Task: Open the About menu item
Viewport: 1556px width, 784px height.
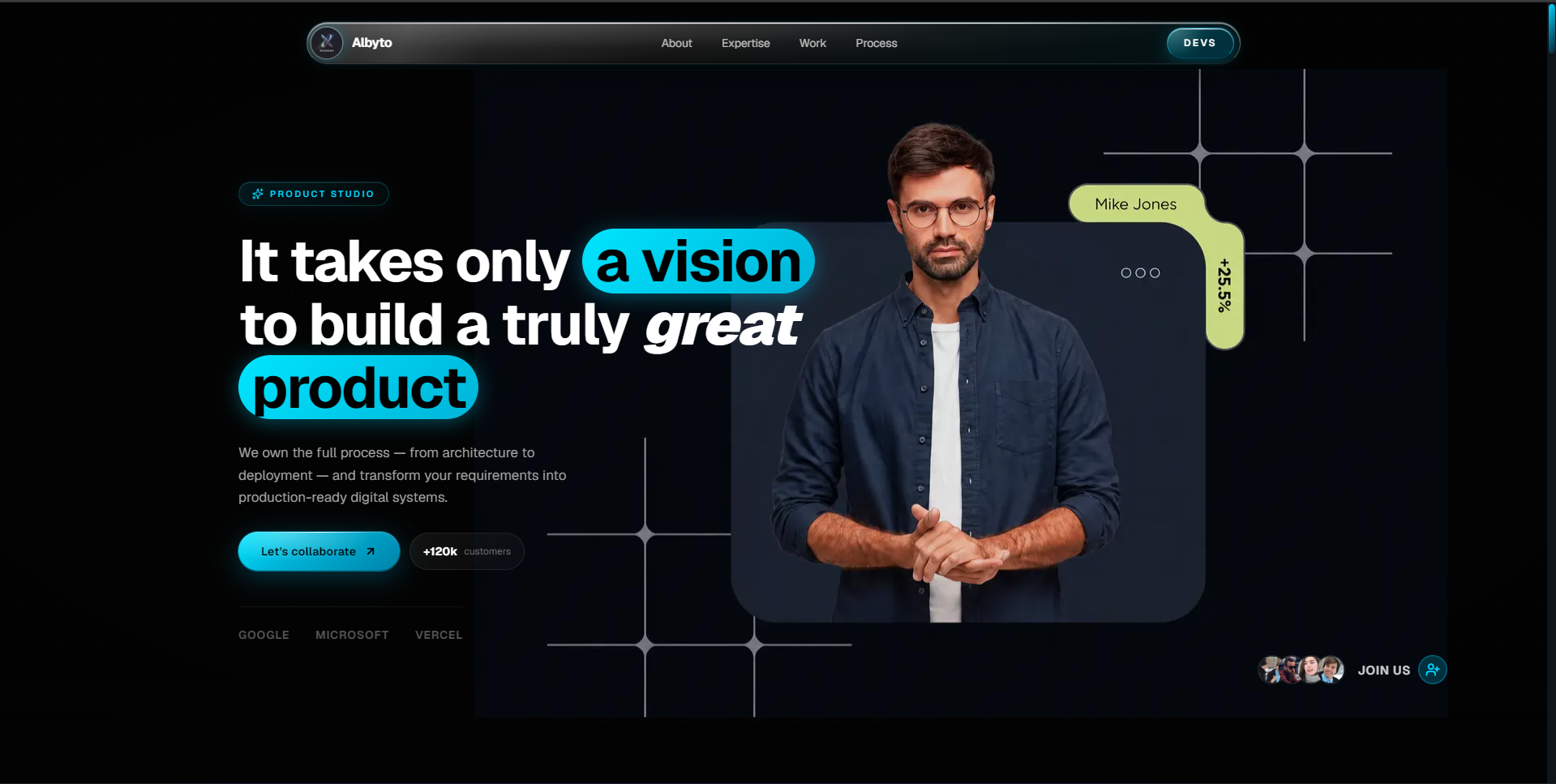Action: pyautogui.click(x=676, y=43)
